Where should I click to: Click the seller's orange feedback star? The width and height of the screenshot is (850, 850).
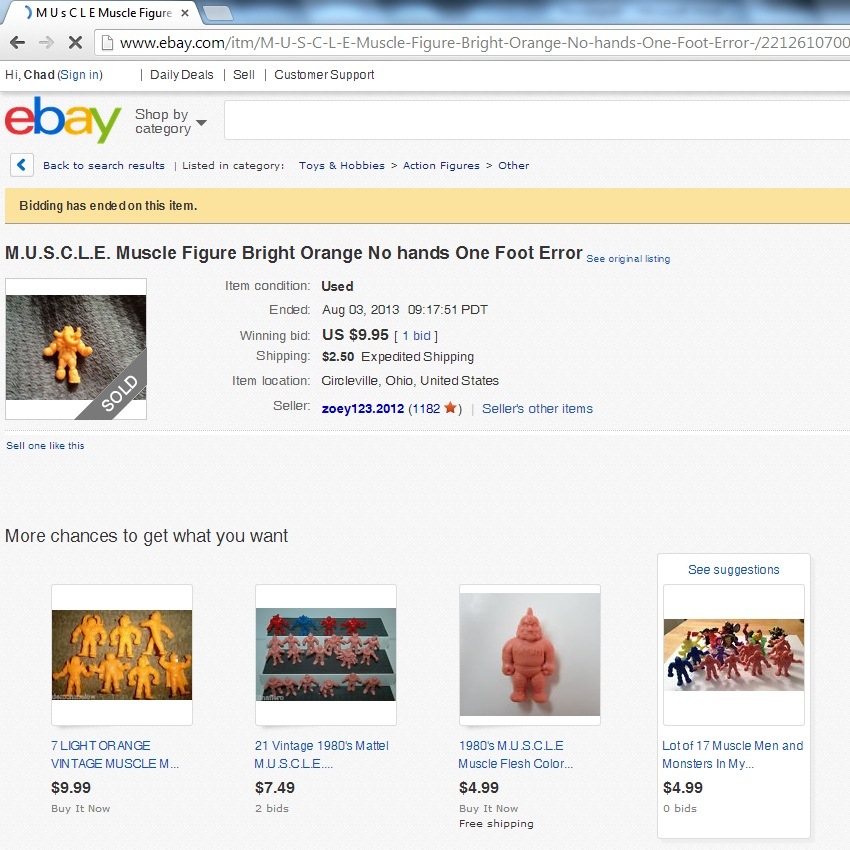point(450,408)
